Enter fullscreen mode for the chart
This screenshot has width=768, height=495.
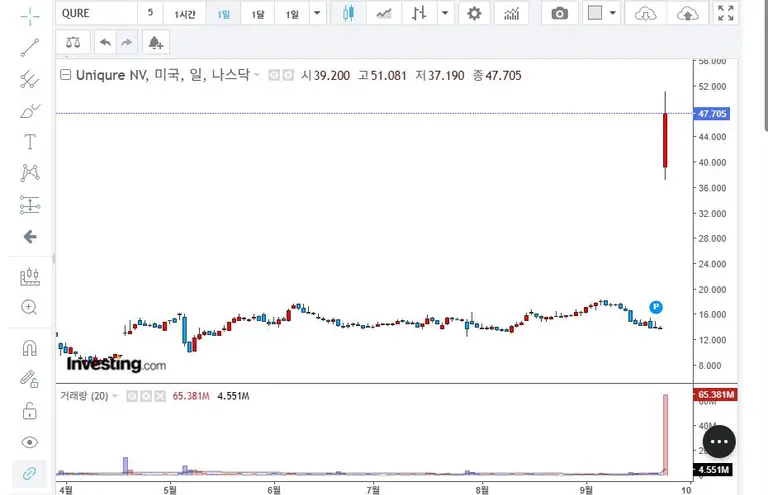(x=726, y=13)
